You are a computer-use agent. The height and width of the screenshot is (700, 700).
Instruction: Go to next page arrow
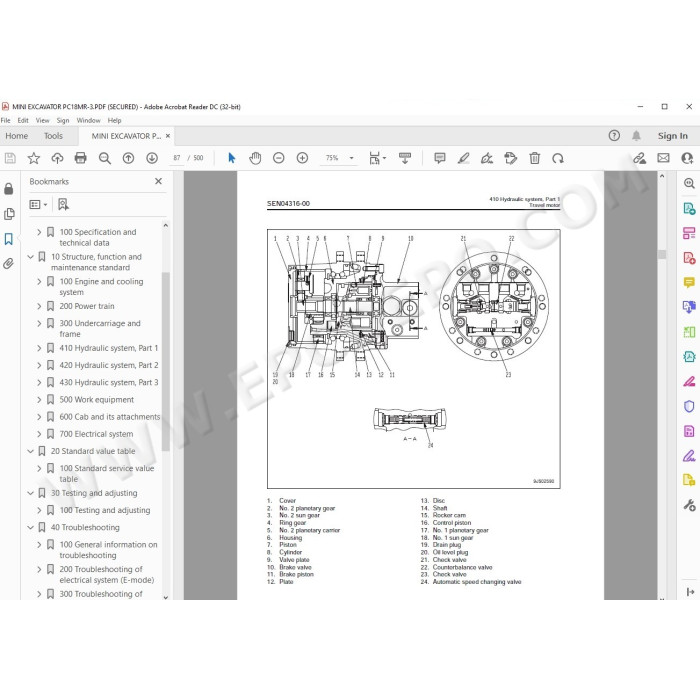152,158
